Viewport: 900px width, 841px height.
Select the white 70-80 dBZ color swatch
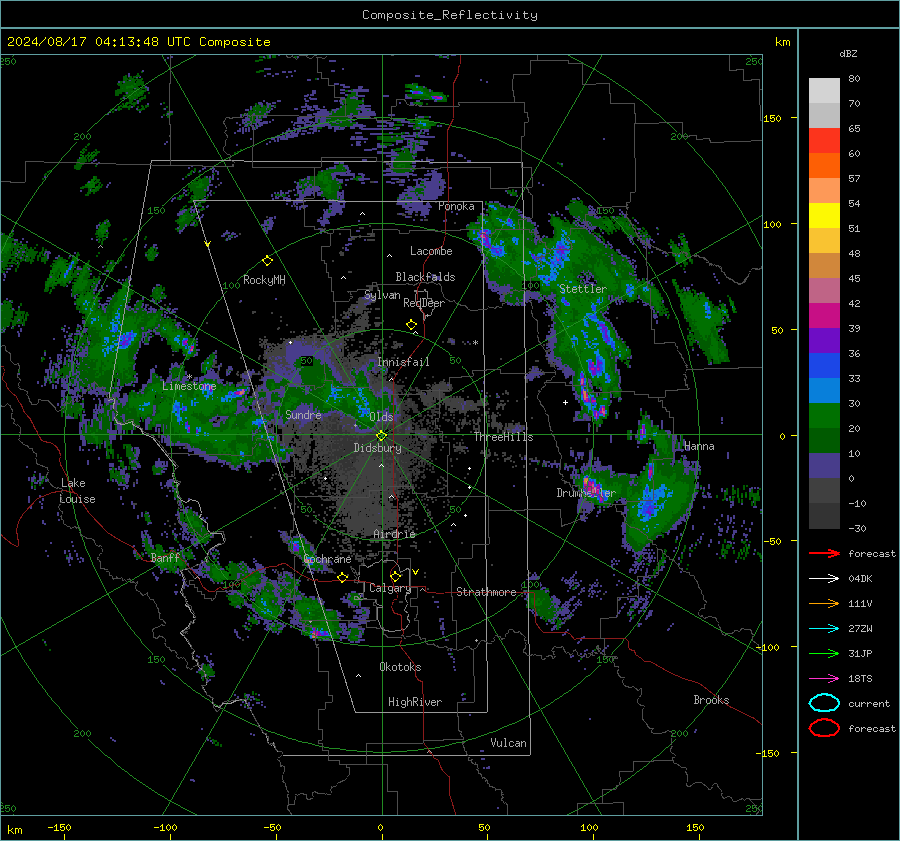coord(824,90)
